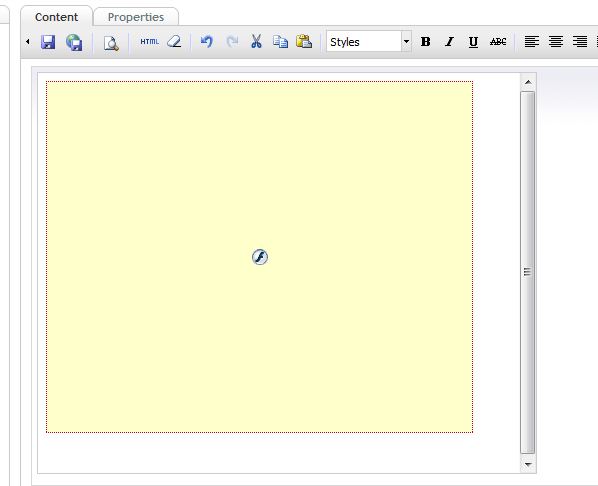Open the HTML source editor
This screenshot has width=598, height=486.
[x=149, y=42]
